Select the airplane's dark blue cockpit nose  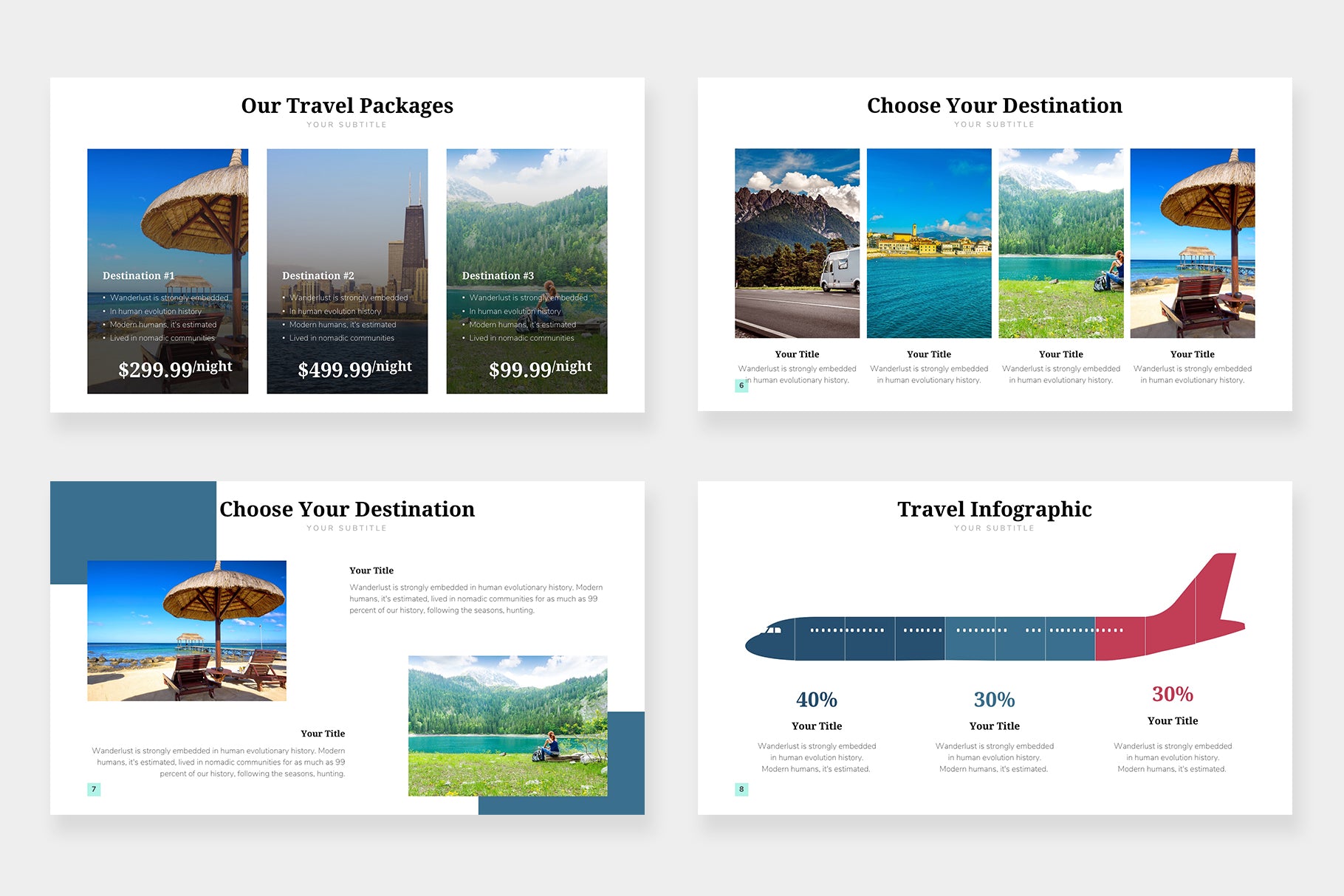768,640
